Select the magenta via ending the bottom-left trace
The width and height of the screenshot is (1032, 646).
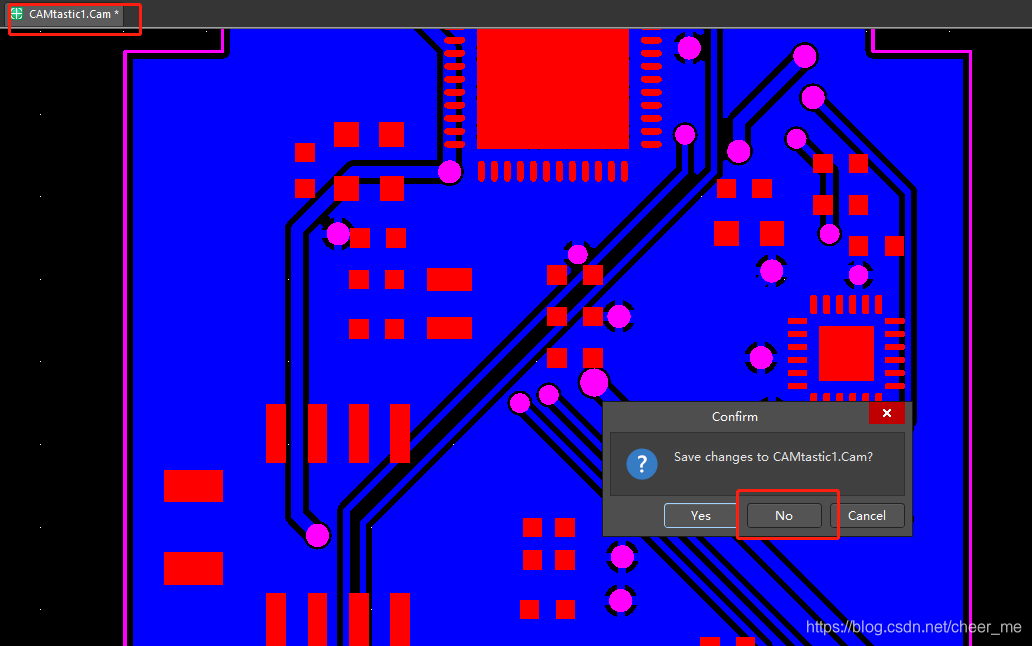[x=317, y=535]
